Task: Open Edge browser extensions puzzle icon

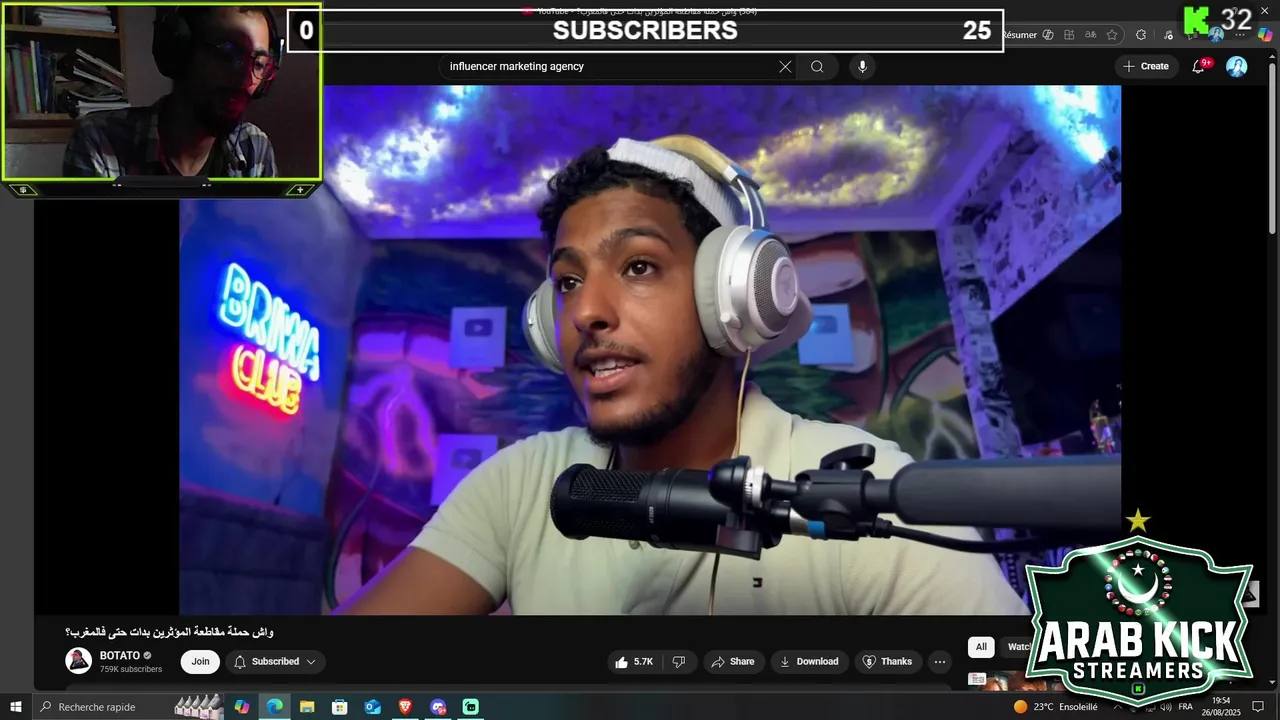Action: (x=1141, y=35)
